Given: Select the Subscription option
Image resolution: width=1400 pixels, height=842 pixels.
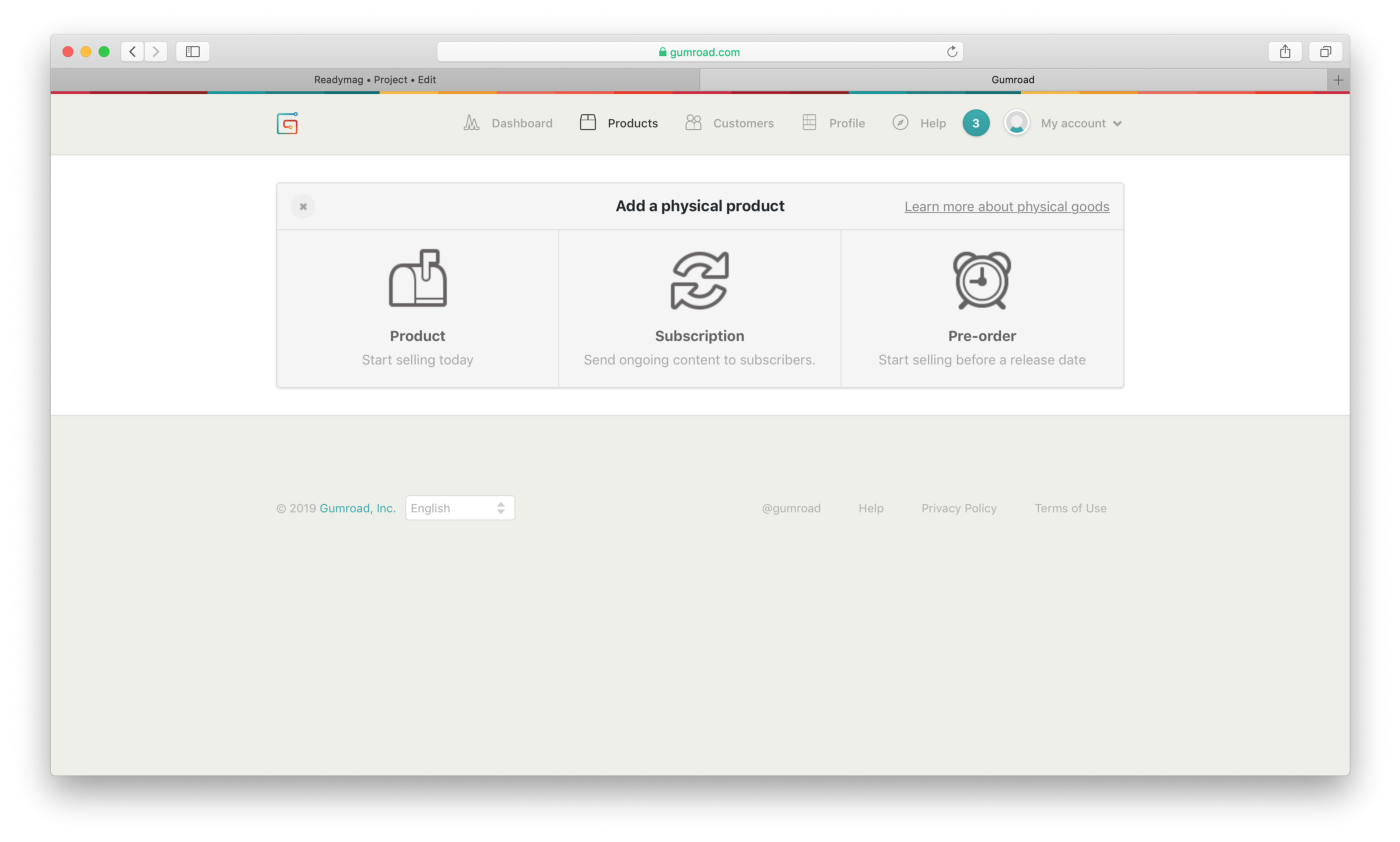Looking at the screenshot, I should [x=699, y=307].
